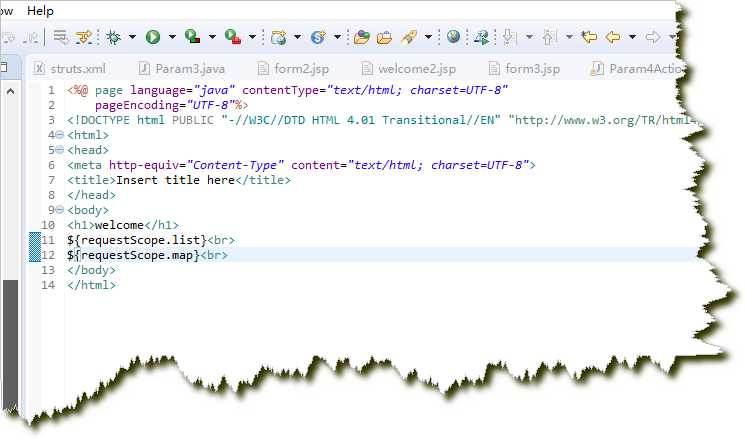Image resolution: width=745 pixels, height=439 pixels.
Task: Open the Web Browser globe icon
Action: pos(453,37)
